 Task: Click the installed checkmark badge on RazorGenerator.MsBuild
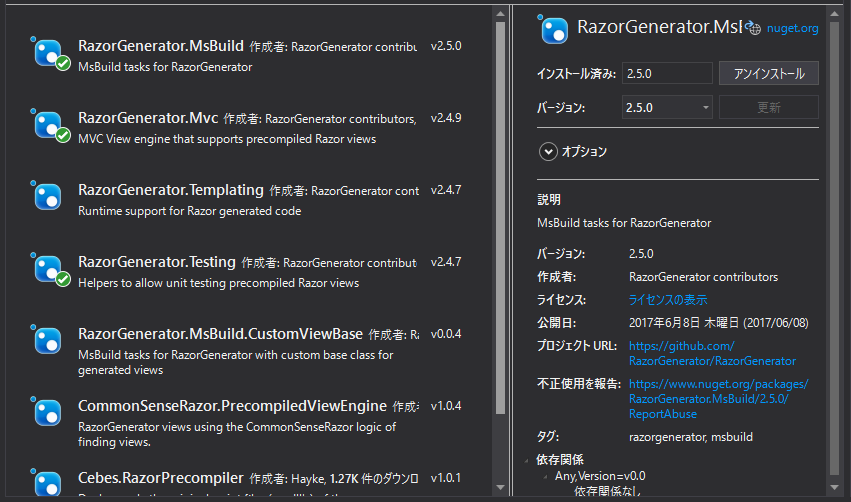(63, 63)
